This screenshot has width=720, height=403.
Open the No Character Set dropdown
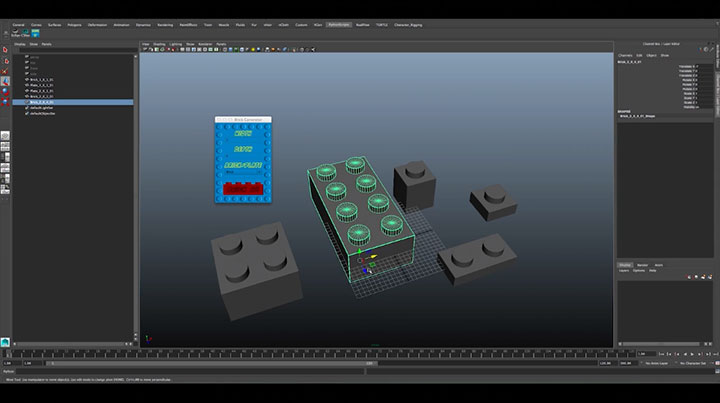click(x=693, y=363)
